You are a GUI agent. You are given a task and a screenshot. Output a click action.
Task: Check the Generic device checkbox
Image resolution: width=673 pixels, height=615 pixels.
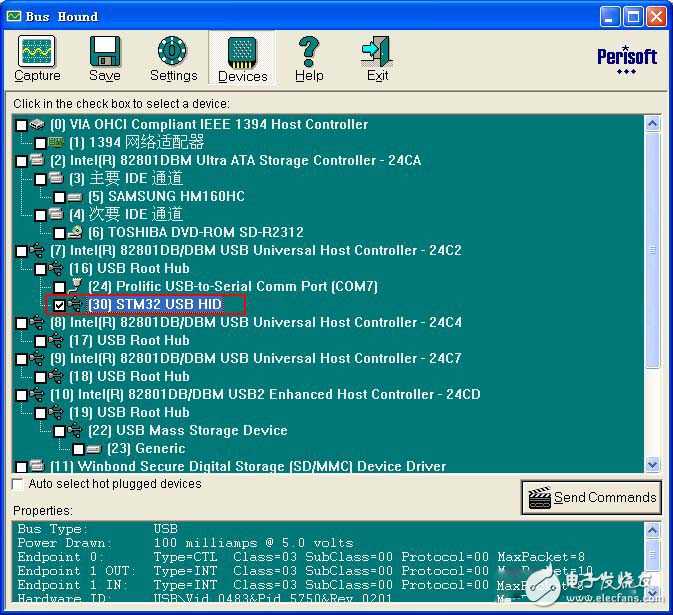[x=78, y=449]
